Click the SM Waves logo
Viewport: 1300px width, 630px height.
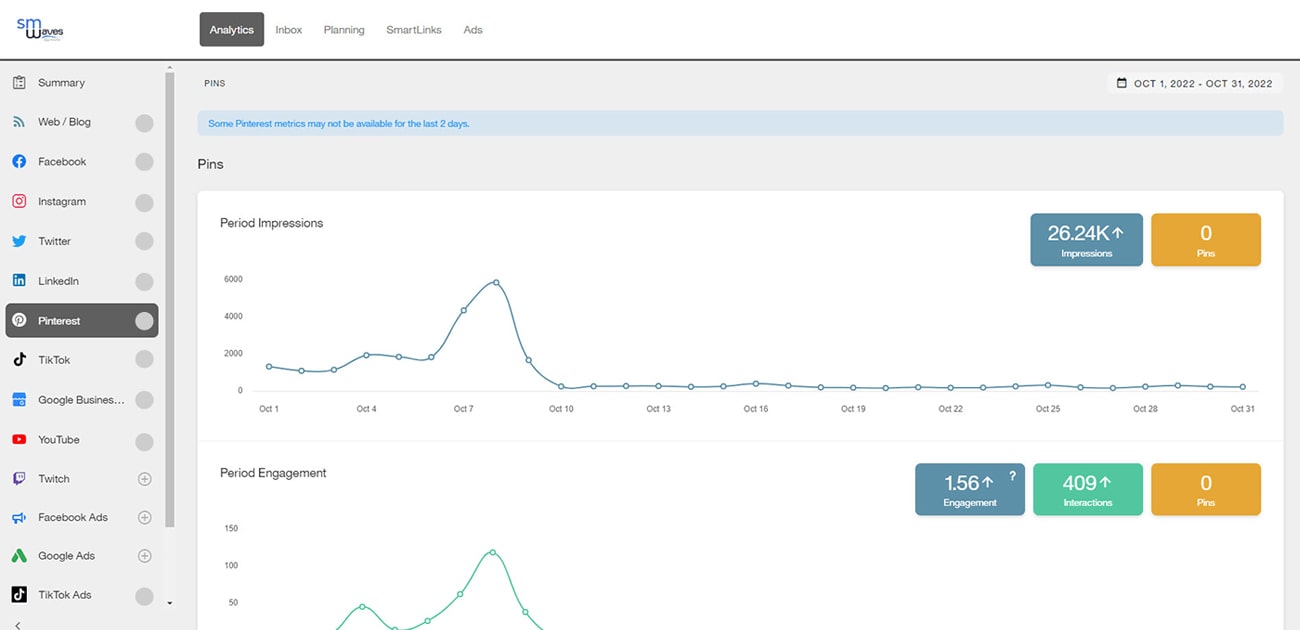pos(40,29)
